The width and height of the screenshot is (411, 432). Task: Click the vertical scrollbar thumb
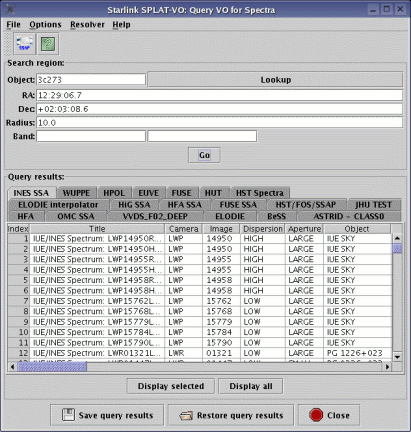tap(397, 249)
